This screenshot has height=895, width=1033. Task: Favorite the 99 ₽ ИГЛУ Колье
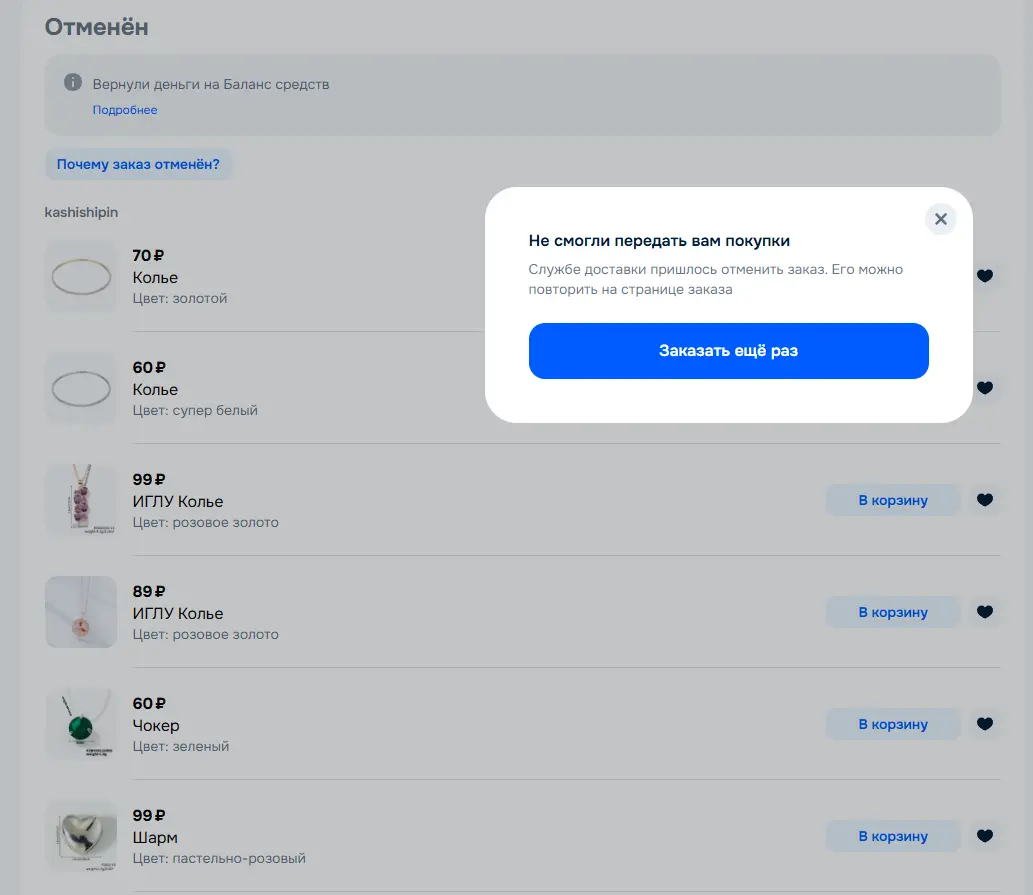click(x=984, y=499)
